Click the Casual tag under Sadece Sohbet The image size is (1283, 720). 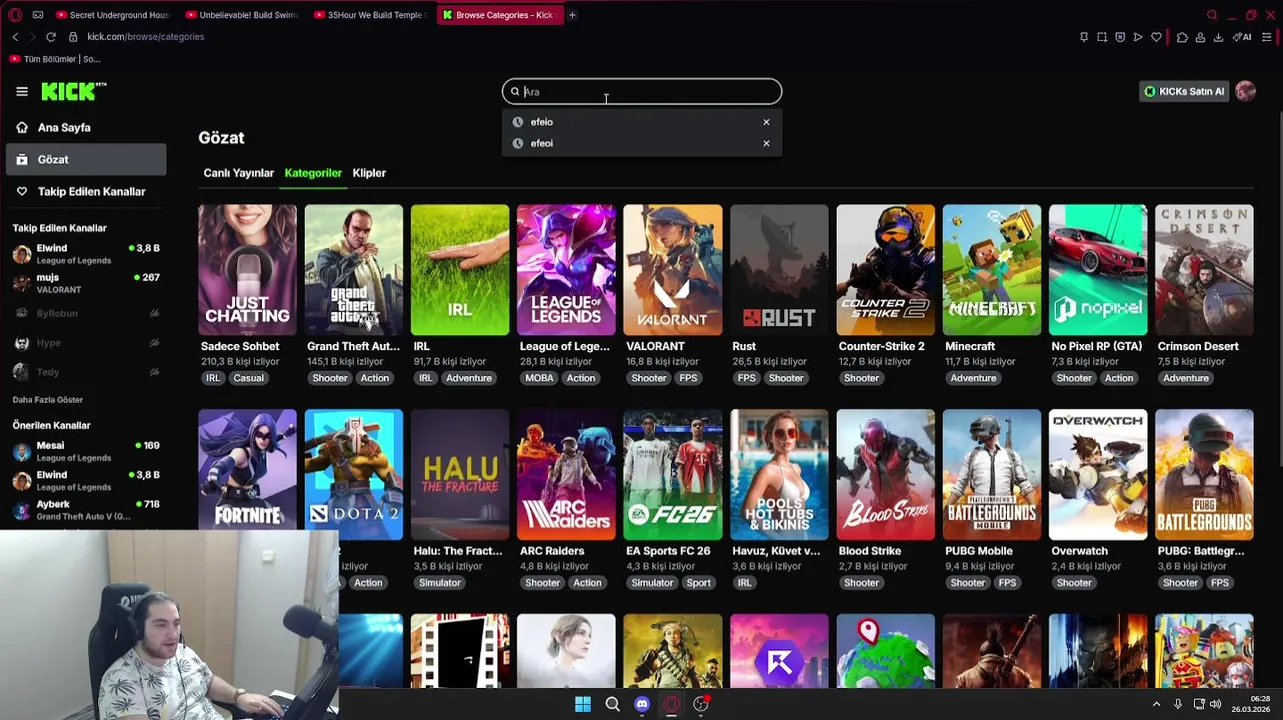[249, 378]
